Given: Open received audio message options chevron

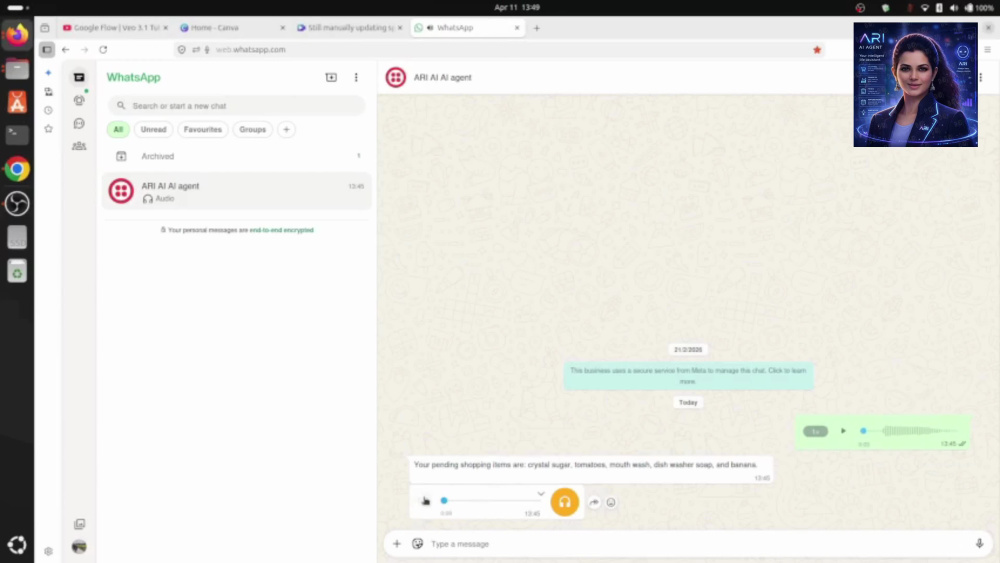Looking at the screenshot, I should click(x=541, y=494).
